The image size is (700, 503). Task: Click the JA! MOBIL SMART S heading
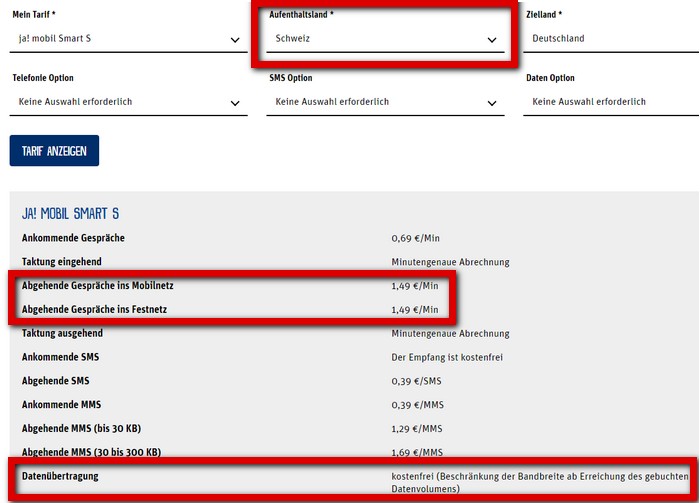coord(71,214)
